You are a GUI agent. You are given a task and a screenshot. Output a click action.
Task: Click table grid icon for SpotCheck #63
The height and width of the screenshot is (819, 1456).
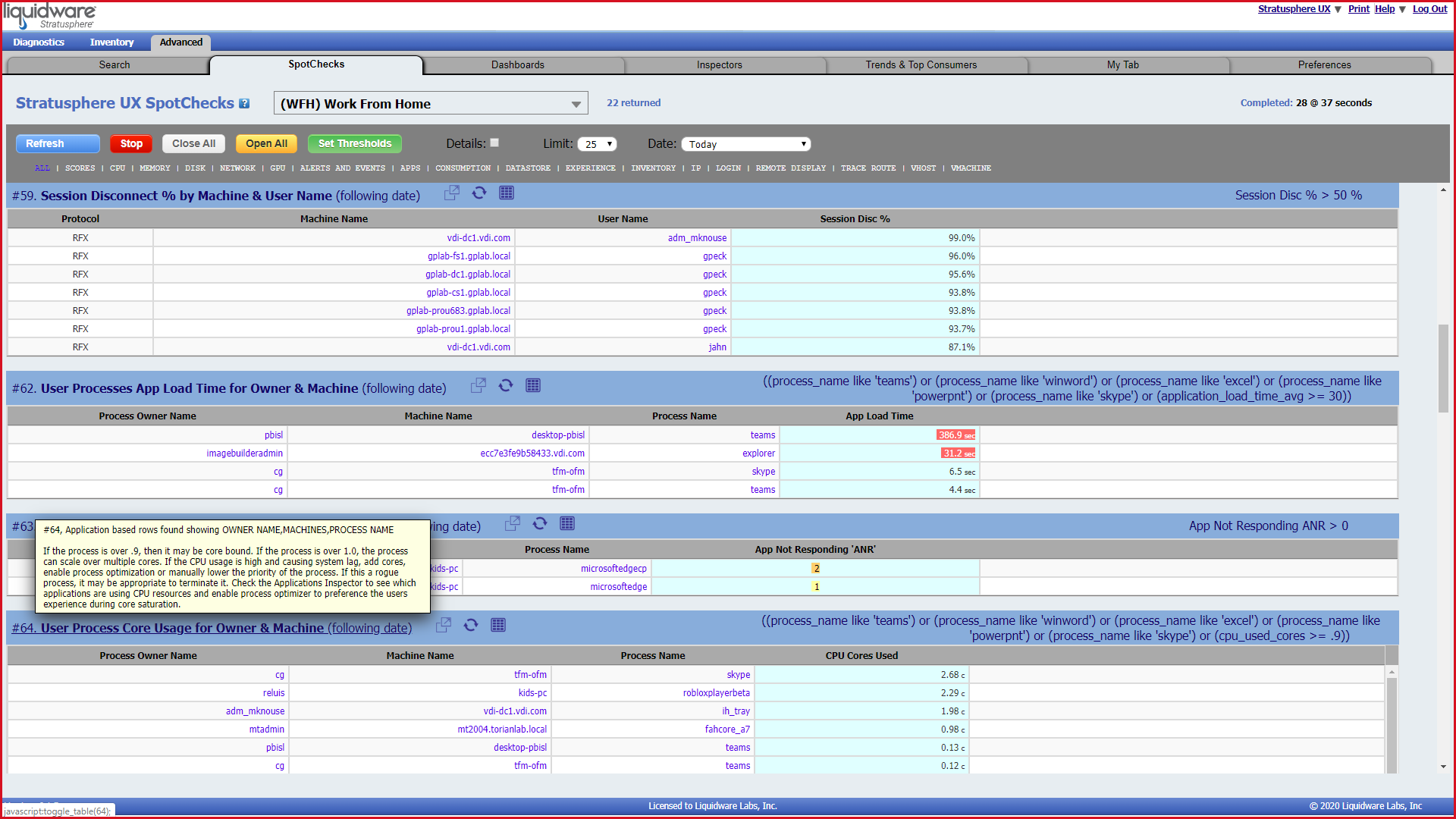coord(567,524)
